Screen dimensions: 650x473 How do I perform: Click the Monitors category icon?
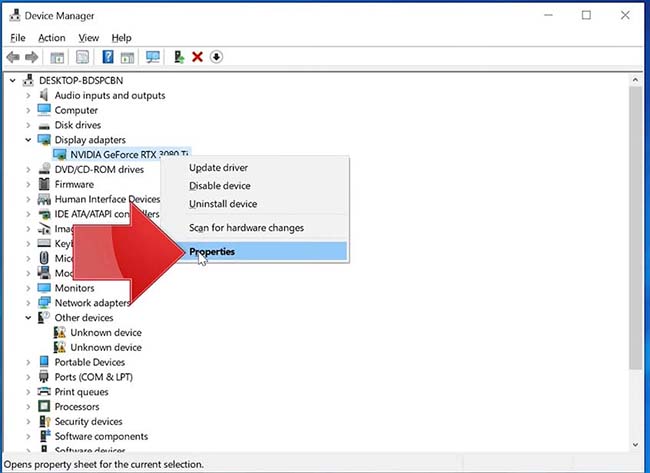(x=44, y=288)
